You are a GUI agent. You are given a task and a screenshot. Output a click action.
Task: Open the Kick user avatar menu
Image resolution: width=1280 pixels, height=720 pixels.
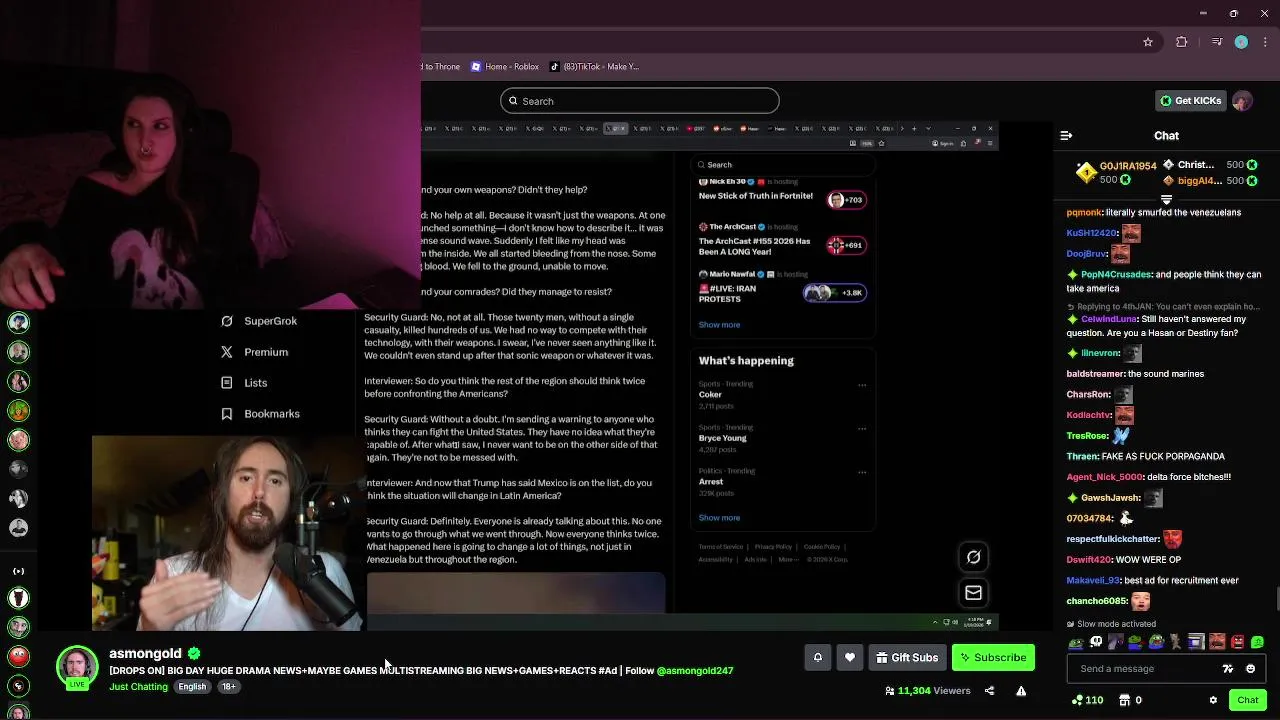click(x=1242, y=101)
